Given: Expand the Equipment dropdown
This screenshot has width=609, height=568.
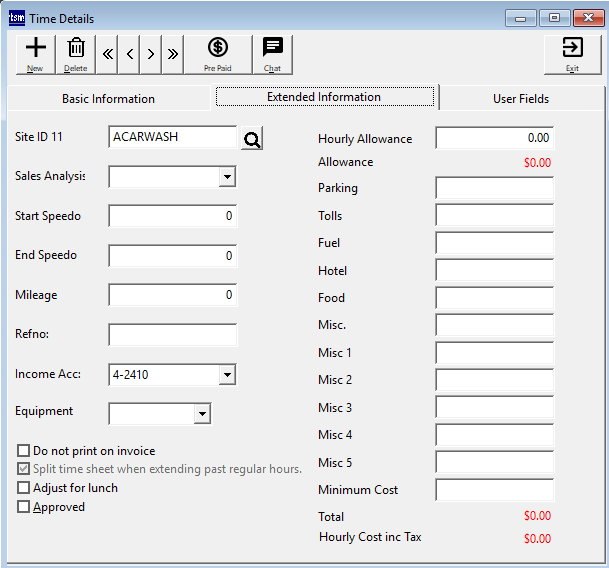Looking at the screenshot, I should point(201,413).
